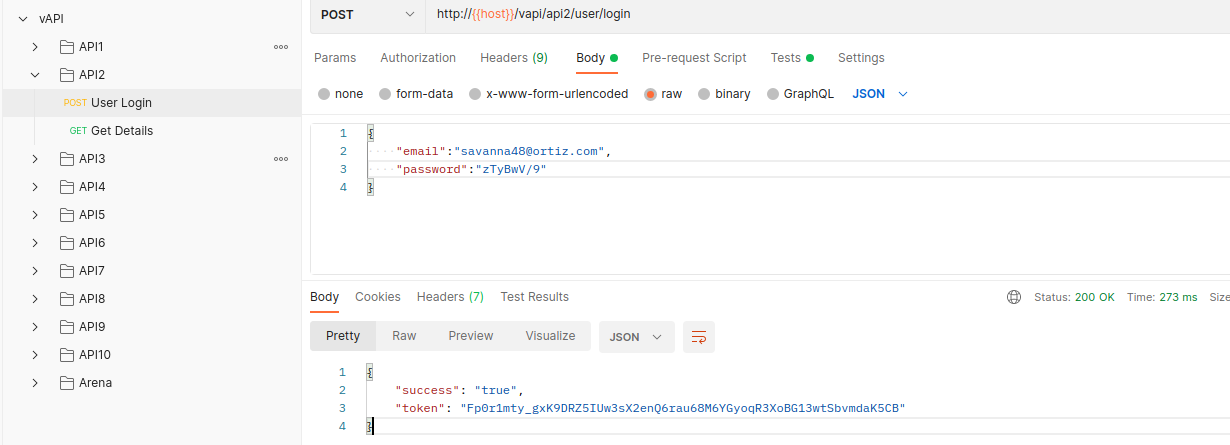Click the API2 folder icon
This screenshot has height=445, width=1230.
67,75
